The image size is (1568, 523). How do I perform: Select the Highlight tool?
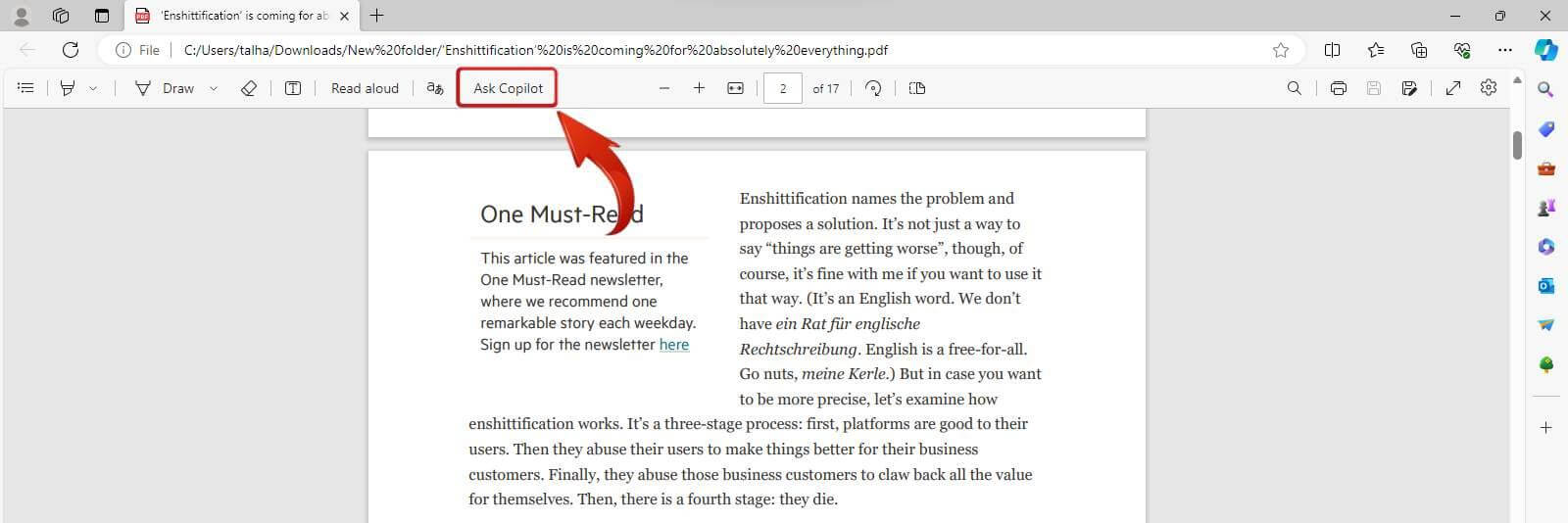click(68, 88)
